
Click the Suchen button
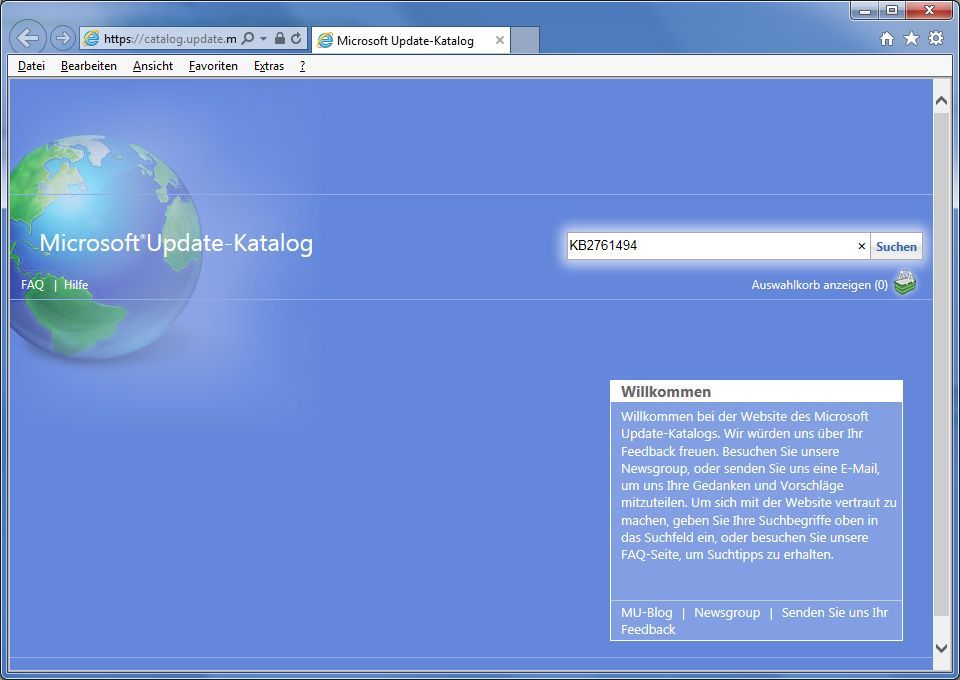click(x=896, y=247)
